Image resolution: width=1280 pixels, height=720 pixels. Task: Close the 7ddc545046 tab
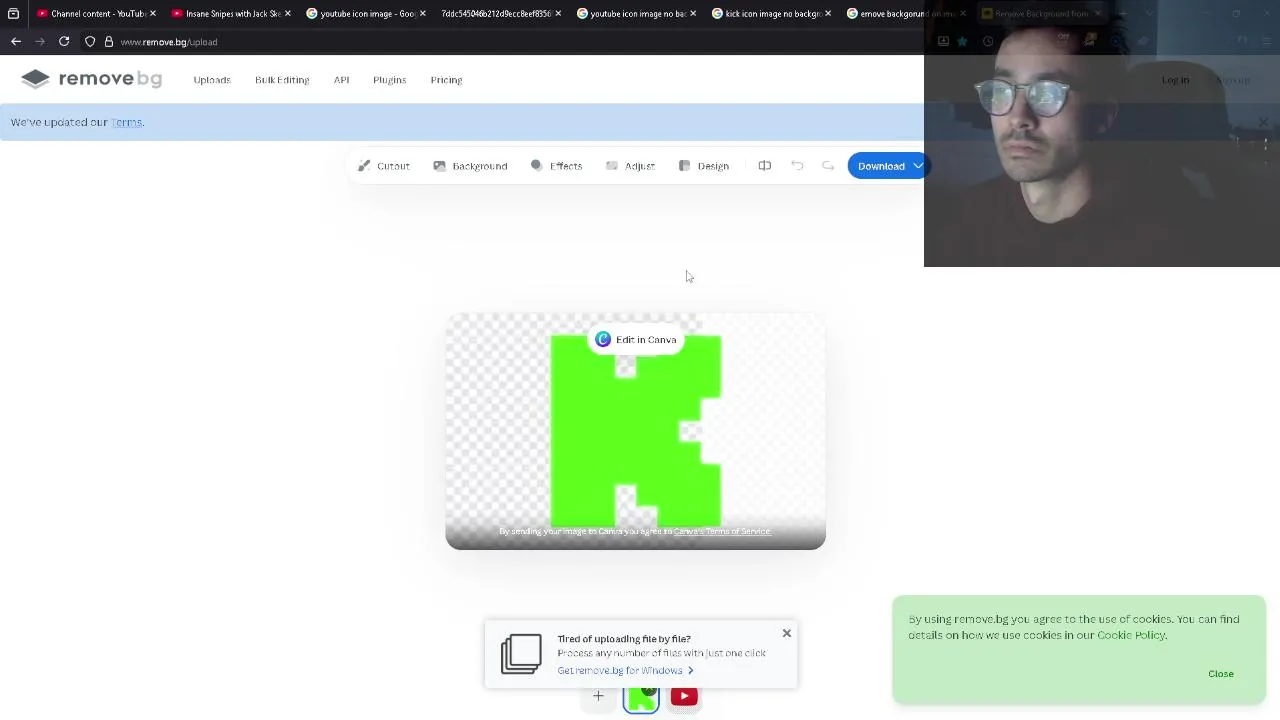(x=558, y=14)
